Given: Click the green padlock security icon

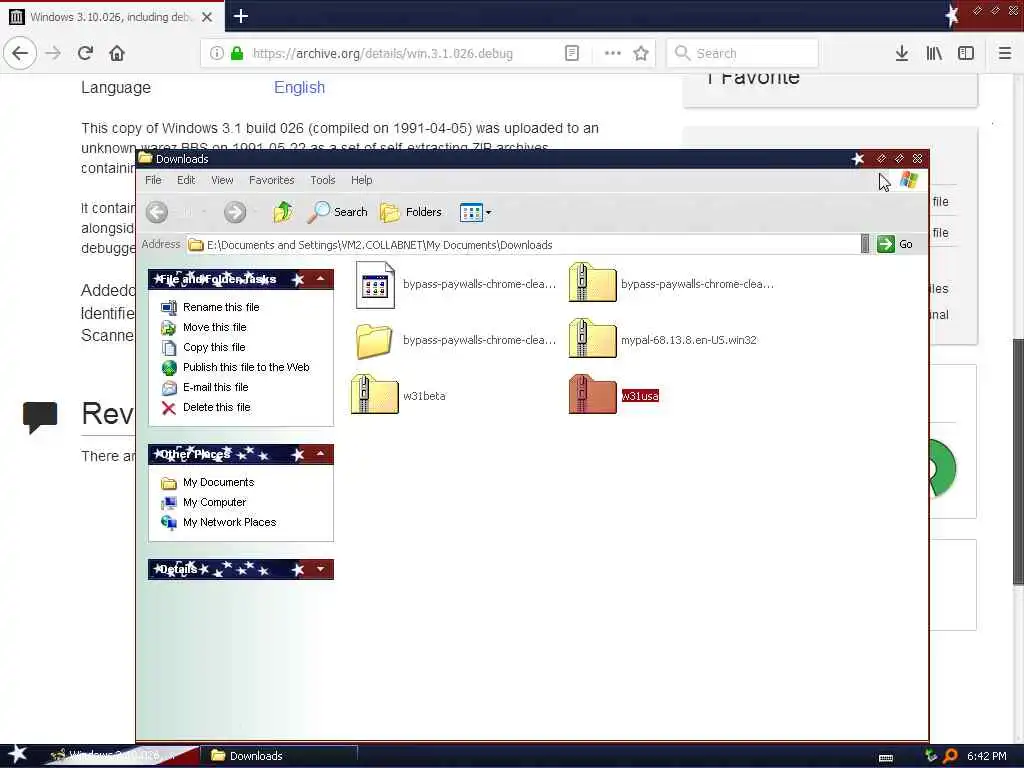Looking at the screenshot, I should pos(237,54).
